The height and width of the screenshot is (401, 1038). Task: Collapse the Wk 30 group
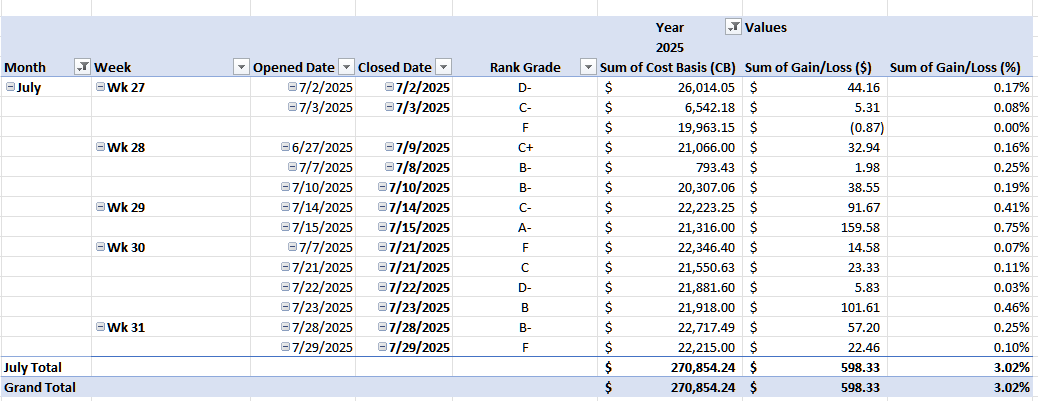click(100, 247)
